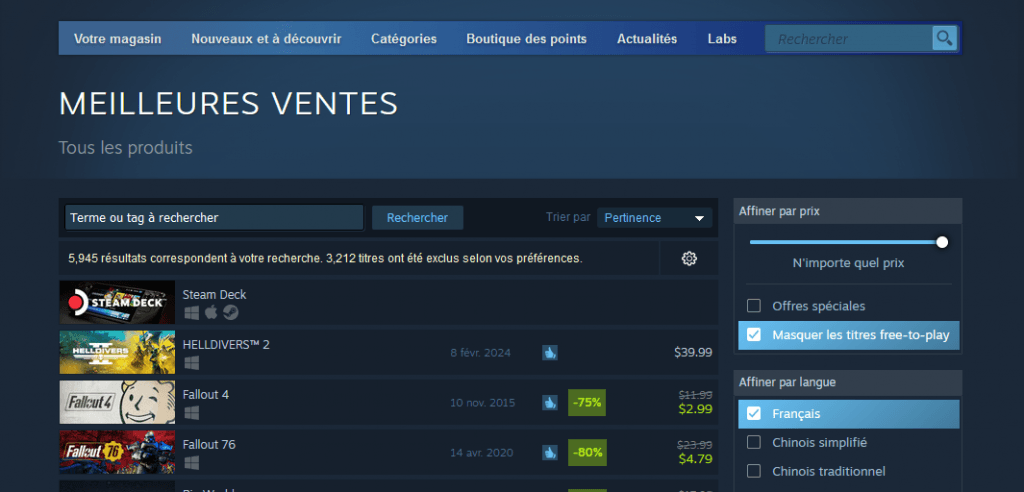Open the HELLDIVERS 2 title link
The height and width of the screenshot is (492, 1024).
[x=226, y=344]
